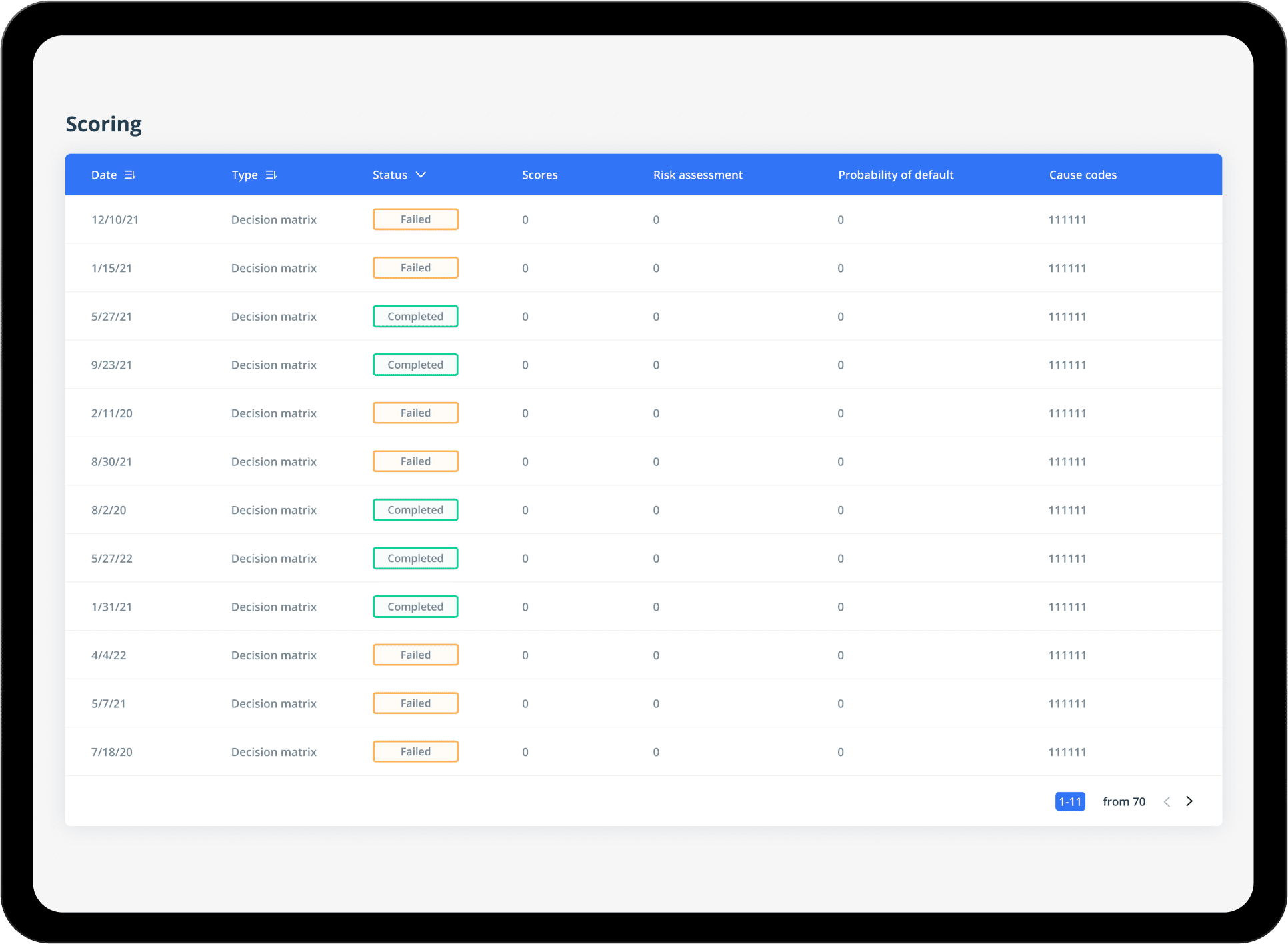Select the Completed badge for 1/31/21
This screenshot has width=1288, height=944.
415,607
